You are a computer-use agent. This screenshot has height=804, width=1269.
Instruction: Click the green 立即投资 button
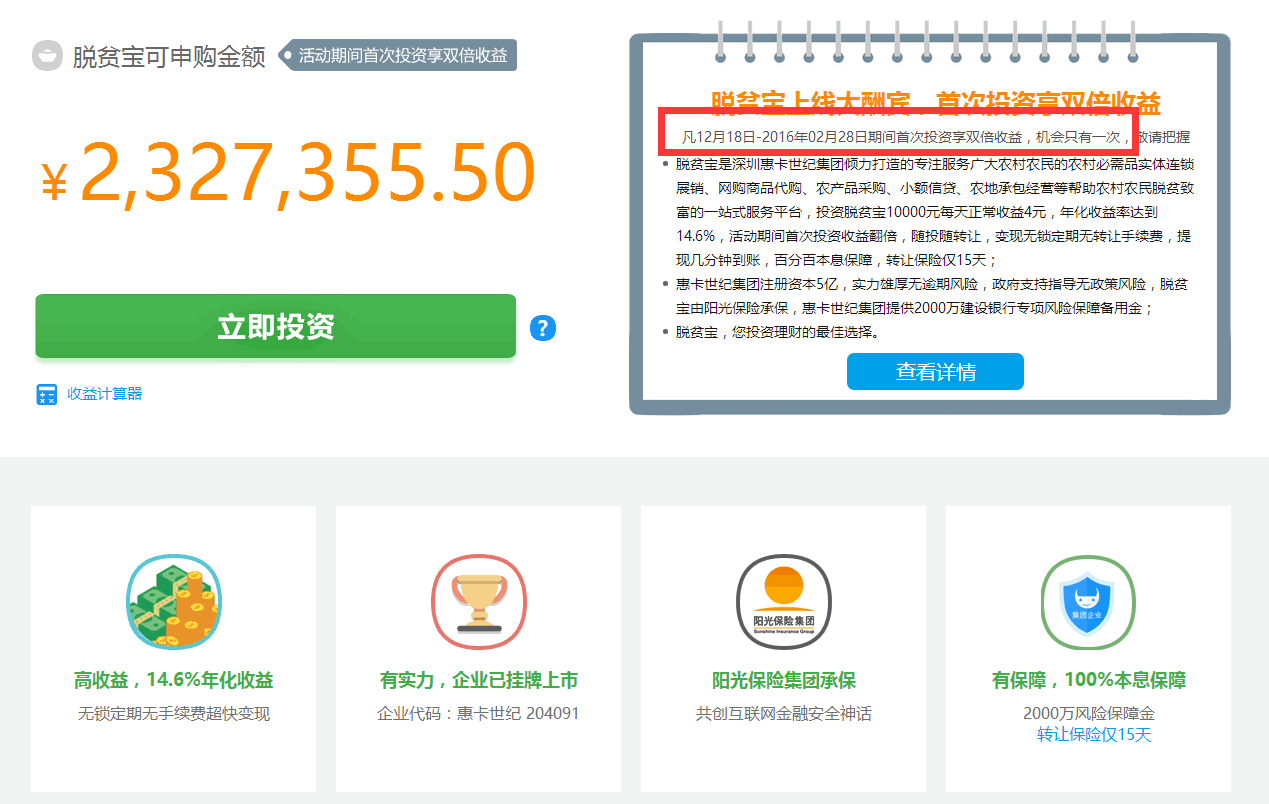click(275, 326)
